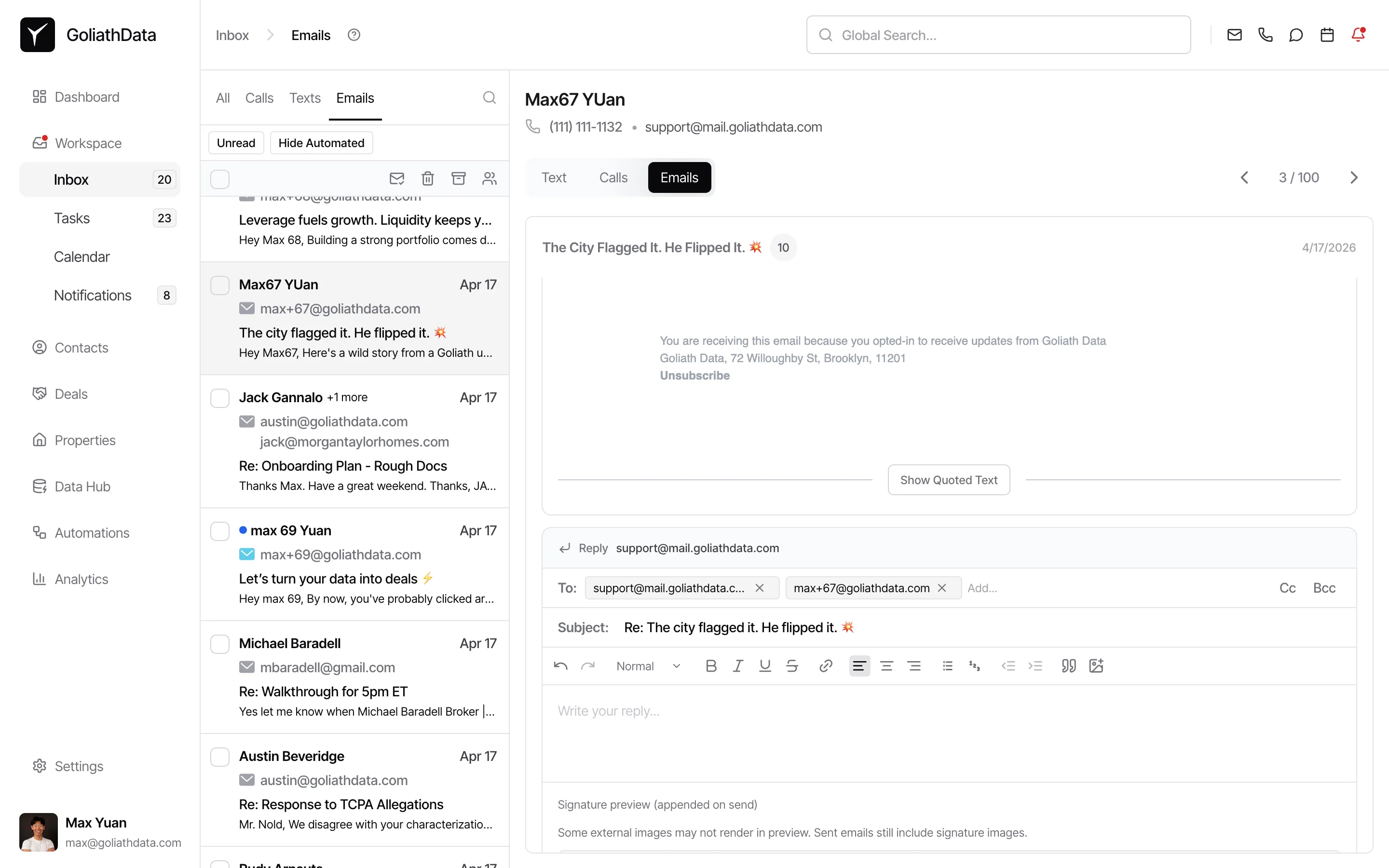The image size is (1389, 868).
Task: Delete selected emails with the trash icon
Action: 428,178
